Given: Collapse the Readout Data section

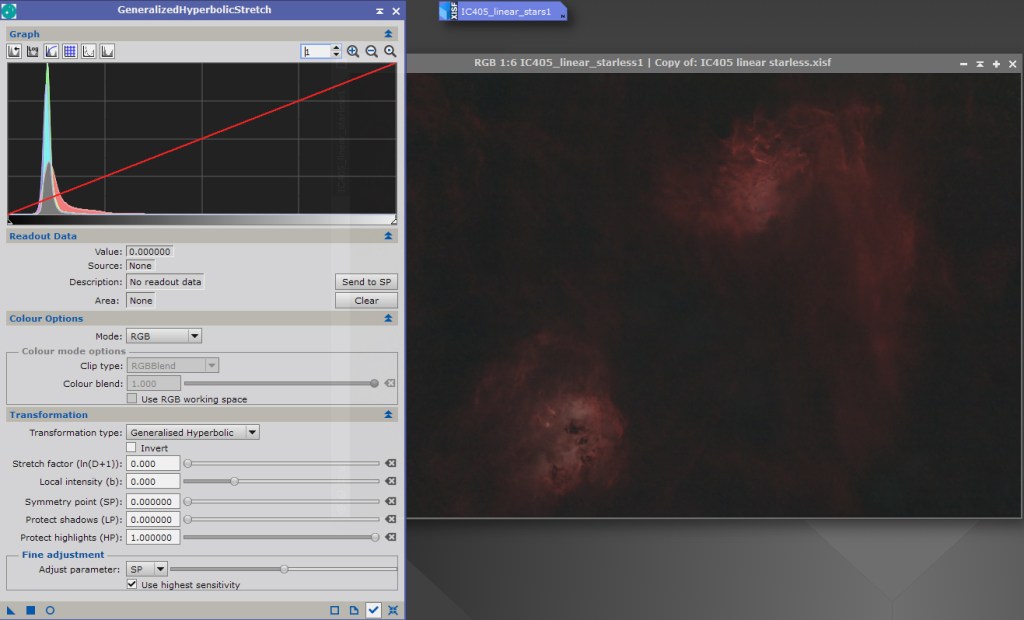Looking at the screenshot, I should 388,237.
